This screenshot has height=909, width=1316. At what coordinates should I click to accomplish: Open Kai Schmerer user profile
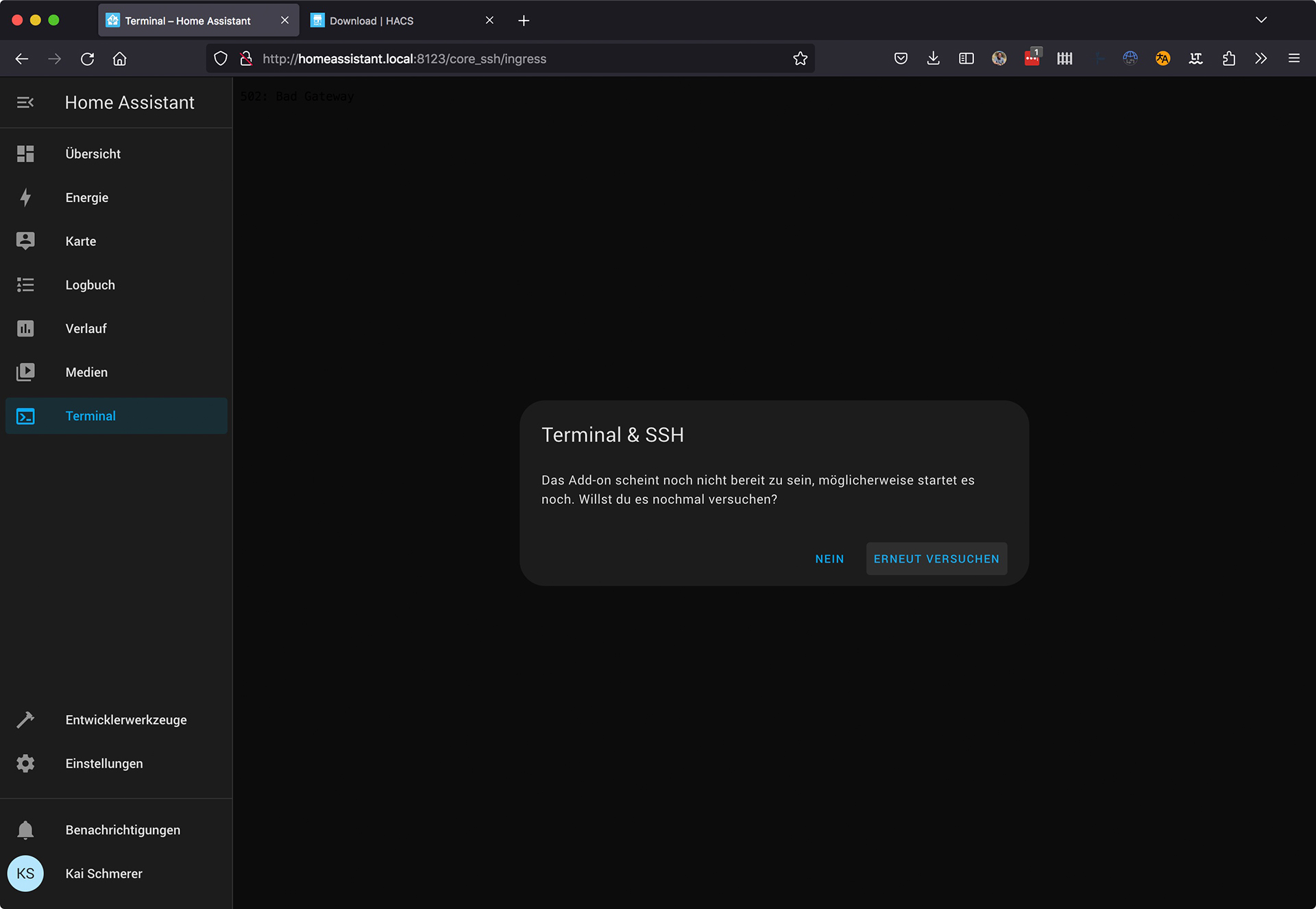103,874
